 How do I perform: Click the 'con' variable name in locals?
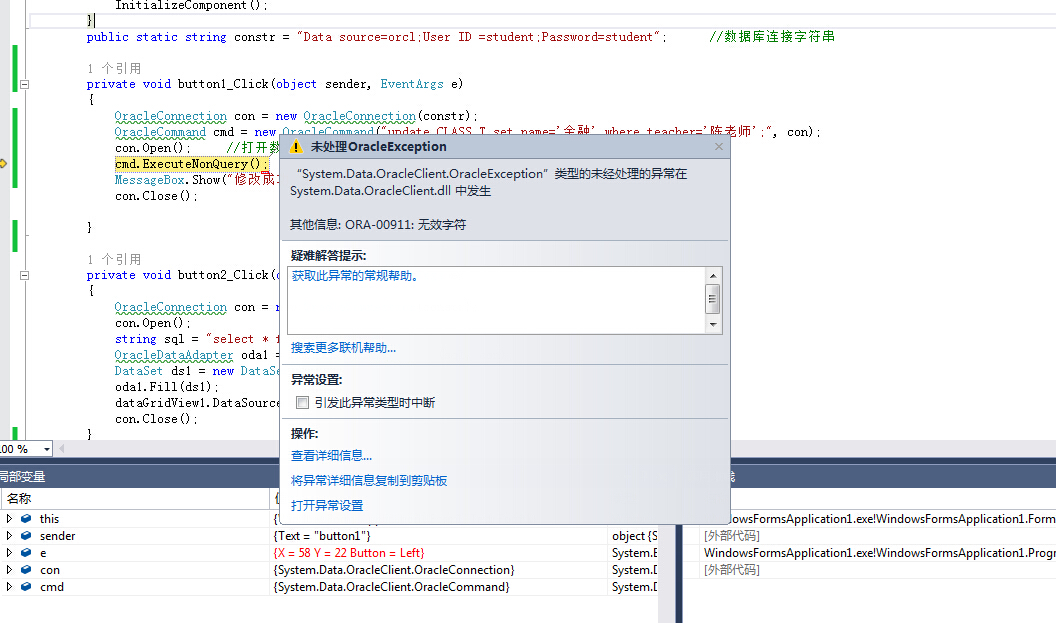point(50,570)
